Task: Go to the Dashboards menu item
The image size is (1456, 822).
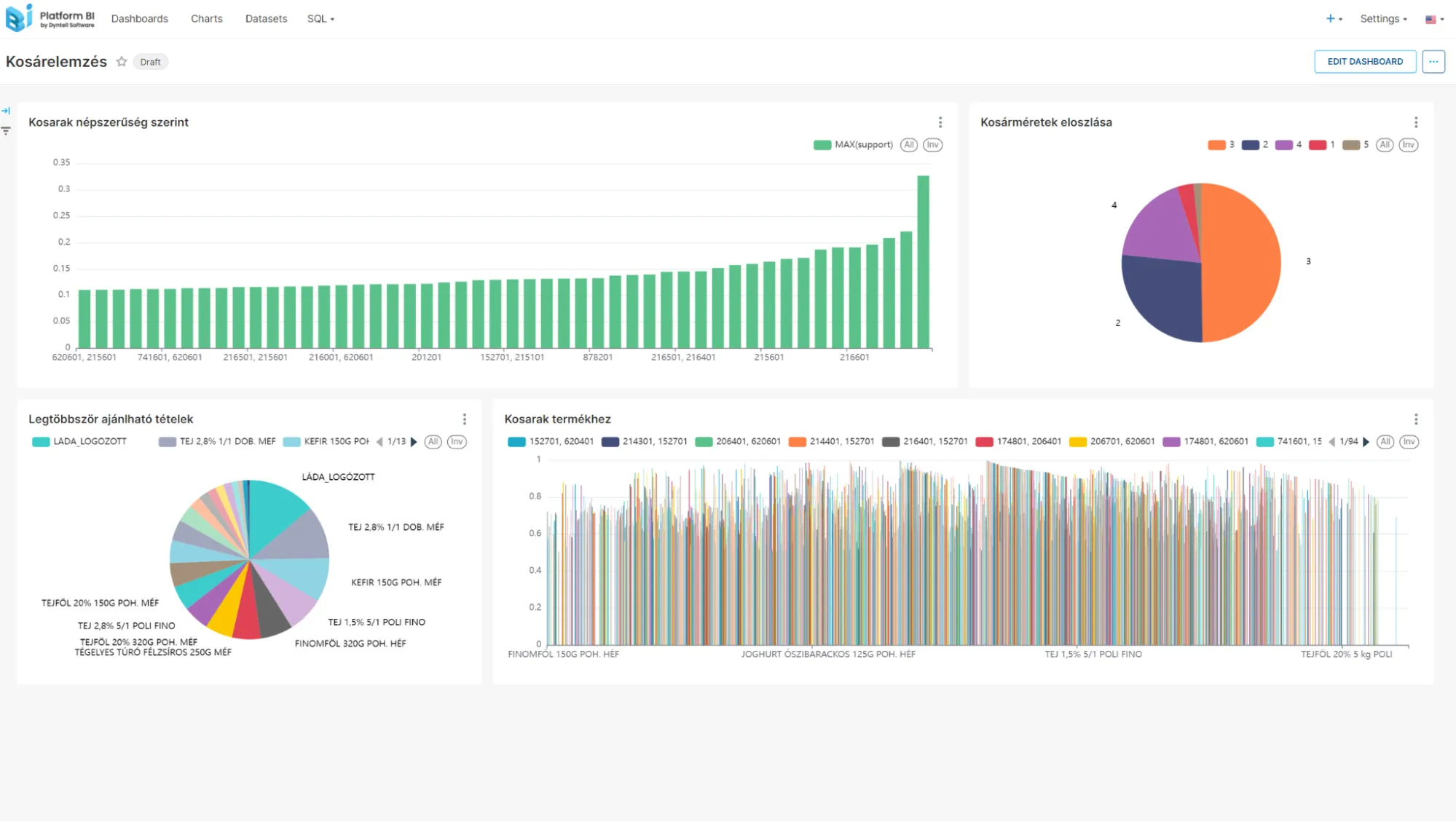Action: click(x=139, y=19)
